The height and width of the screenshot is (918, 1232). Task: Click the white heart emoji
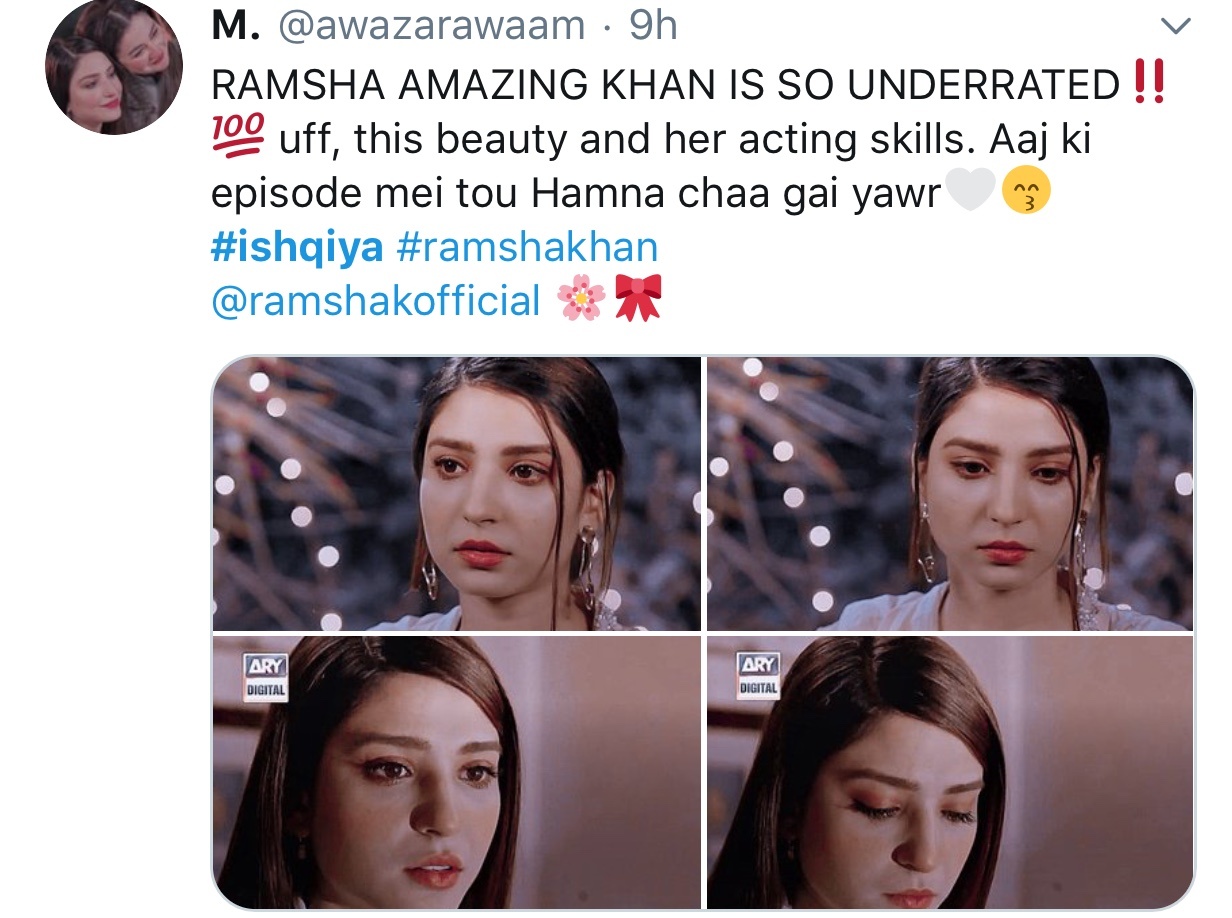[x=970, y=193]
